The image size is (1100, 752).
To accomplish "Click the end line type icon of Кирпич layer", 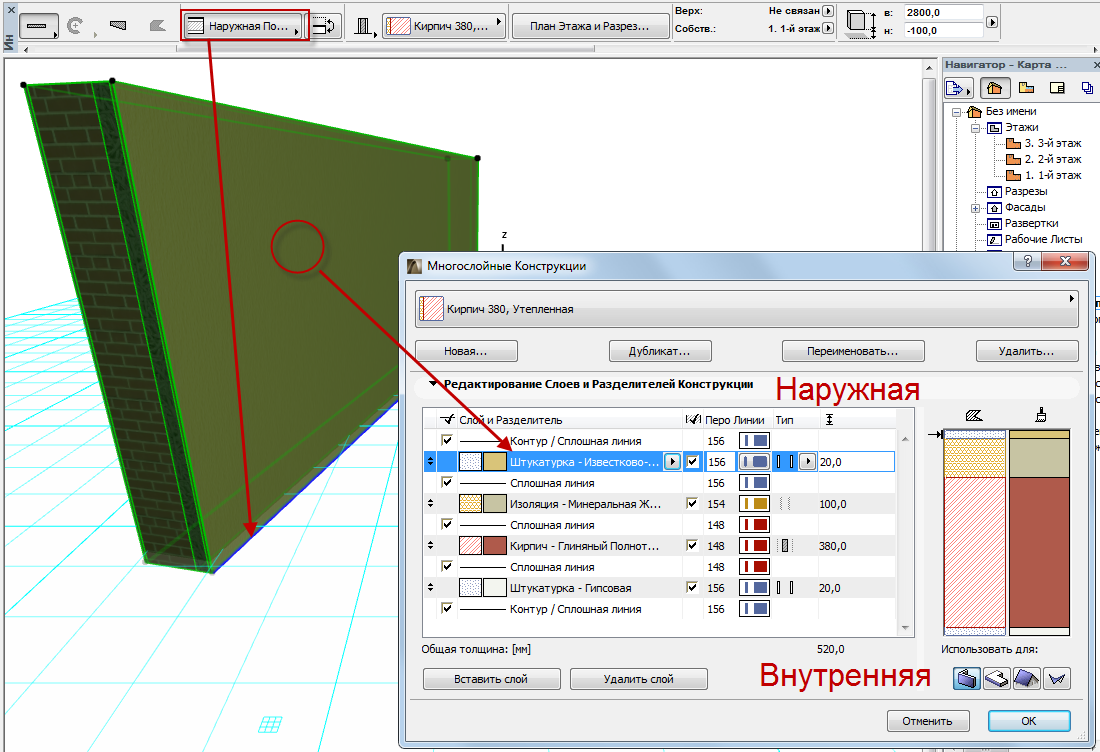I will [785, 546].
